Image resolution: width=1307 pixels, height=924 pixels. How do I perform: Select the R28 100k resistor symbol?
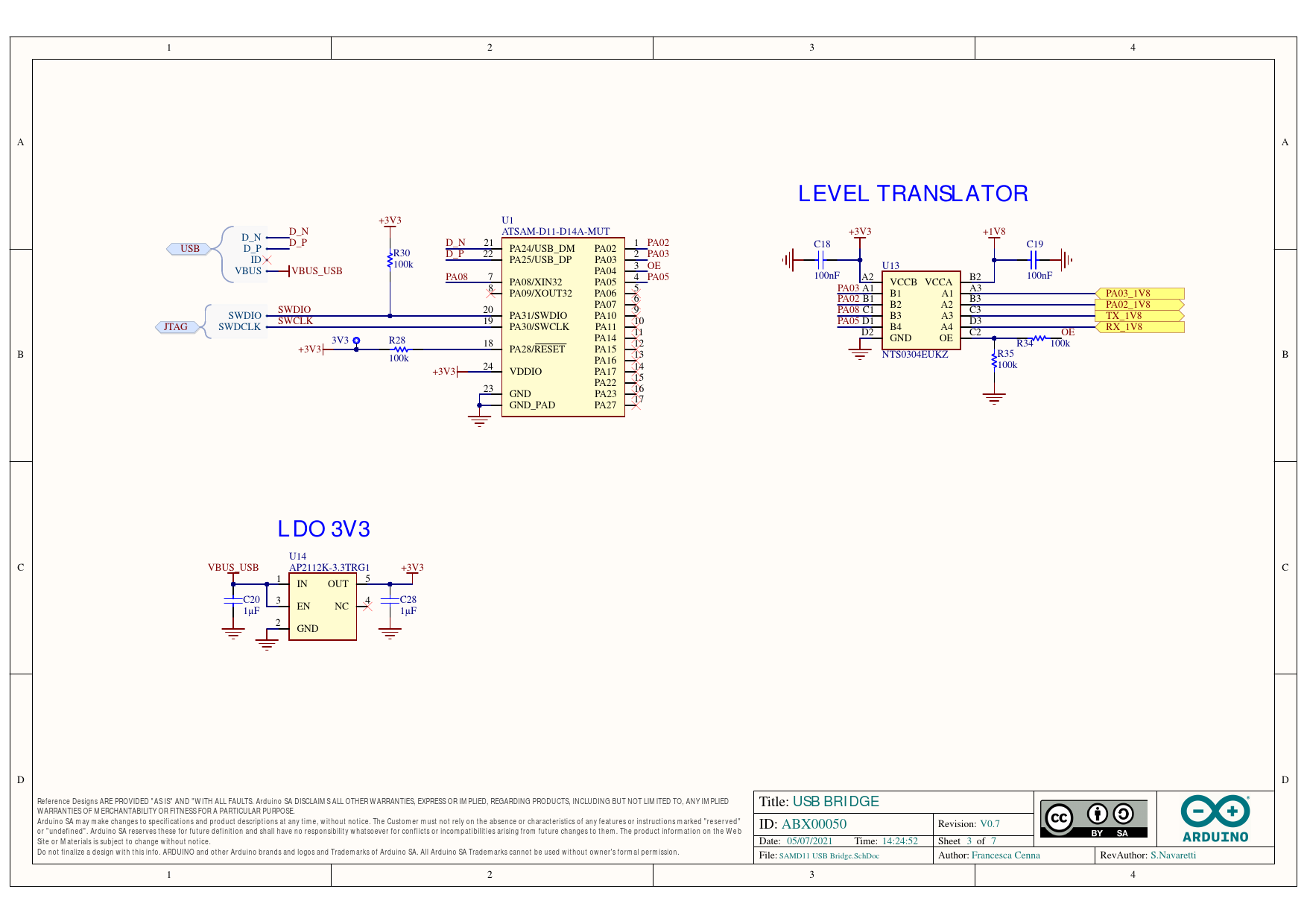pos(400,349)
